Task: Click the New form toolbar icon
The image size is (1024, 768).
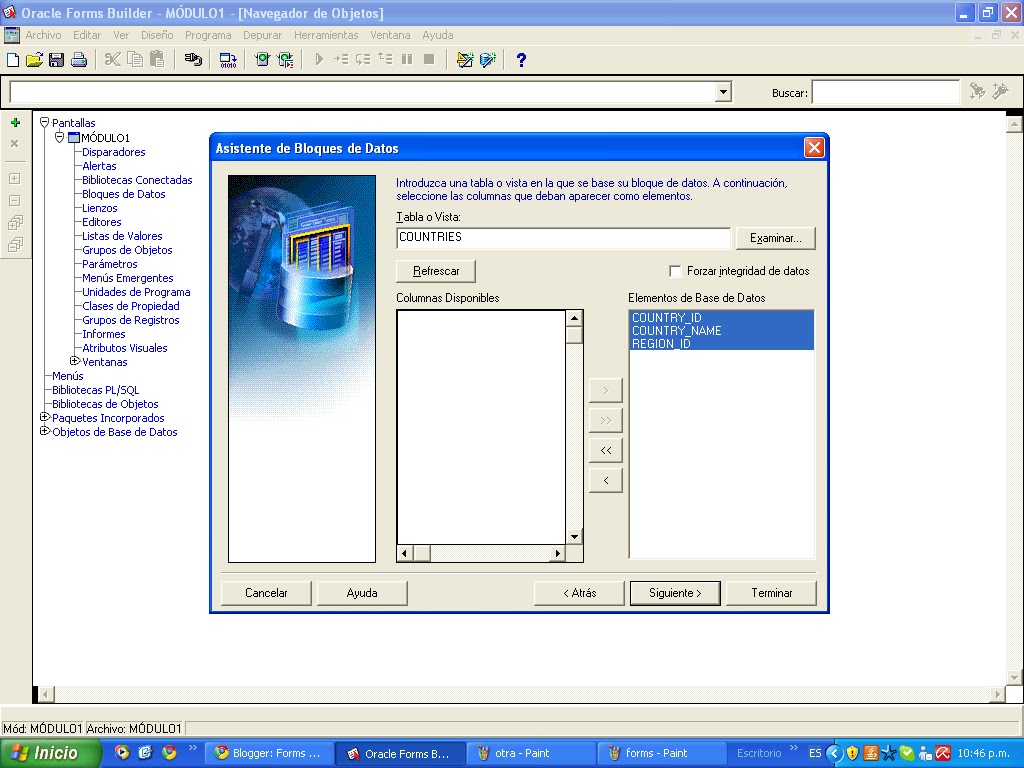Action: [x=13, y=60]
